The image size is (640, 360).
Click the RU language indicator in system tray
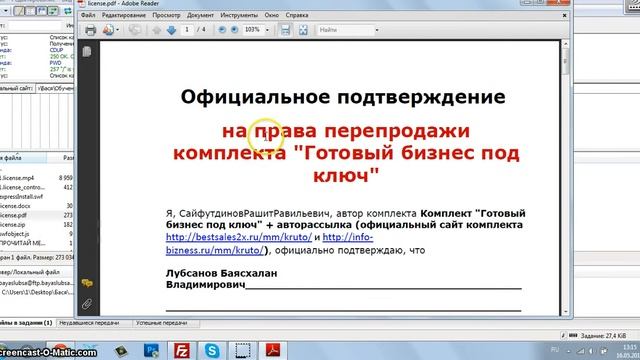tap(555, 350)
